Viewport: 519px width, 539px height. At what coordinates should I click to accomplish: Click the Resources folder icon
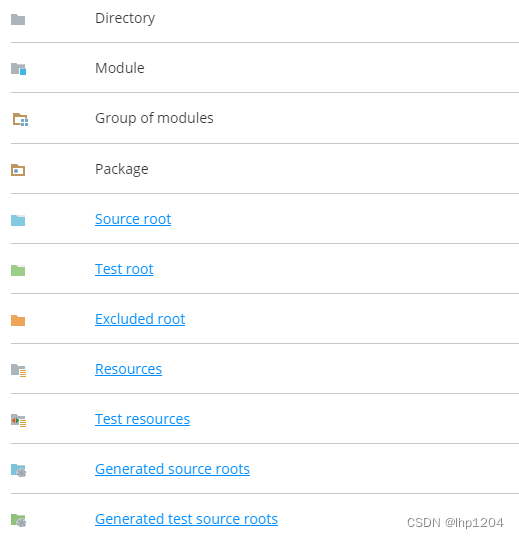[x=19, y=371]
